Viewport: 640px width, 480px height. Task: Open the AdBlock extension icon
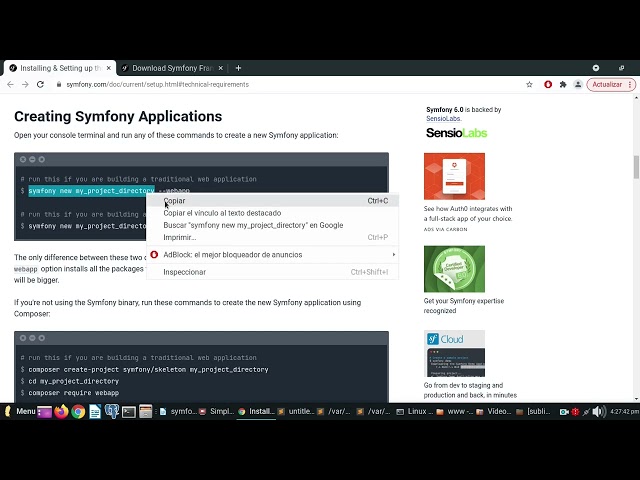pyautogui.click(x=548, y=84)
